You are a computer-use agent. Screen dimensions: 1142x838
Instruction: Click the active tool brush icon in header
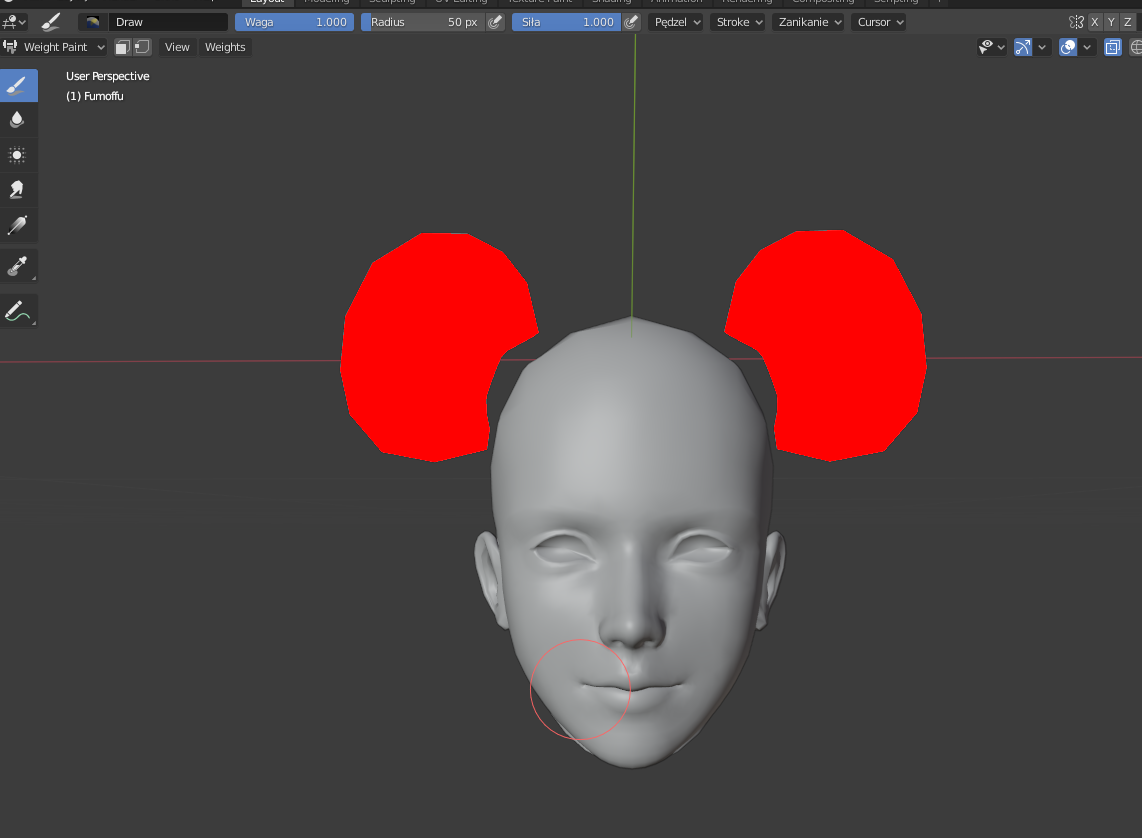coord(51,22)
